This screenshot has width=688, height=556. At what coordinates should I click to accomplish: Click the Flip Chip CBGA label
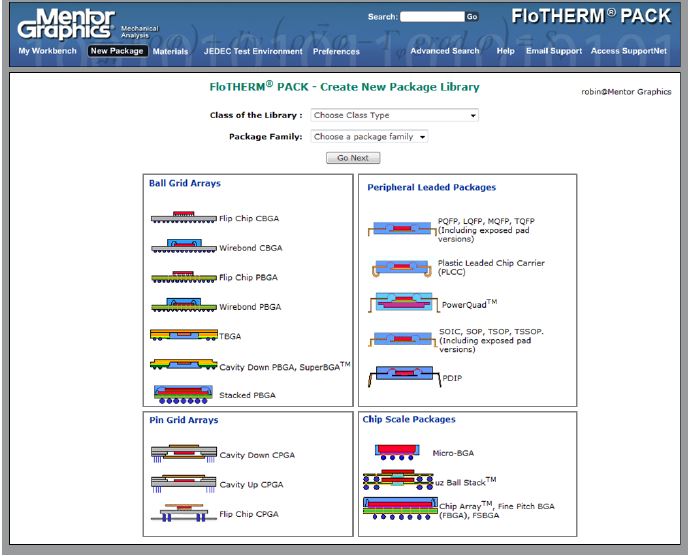point(249,219)
